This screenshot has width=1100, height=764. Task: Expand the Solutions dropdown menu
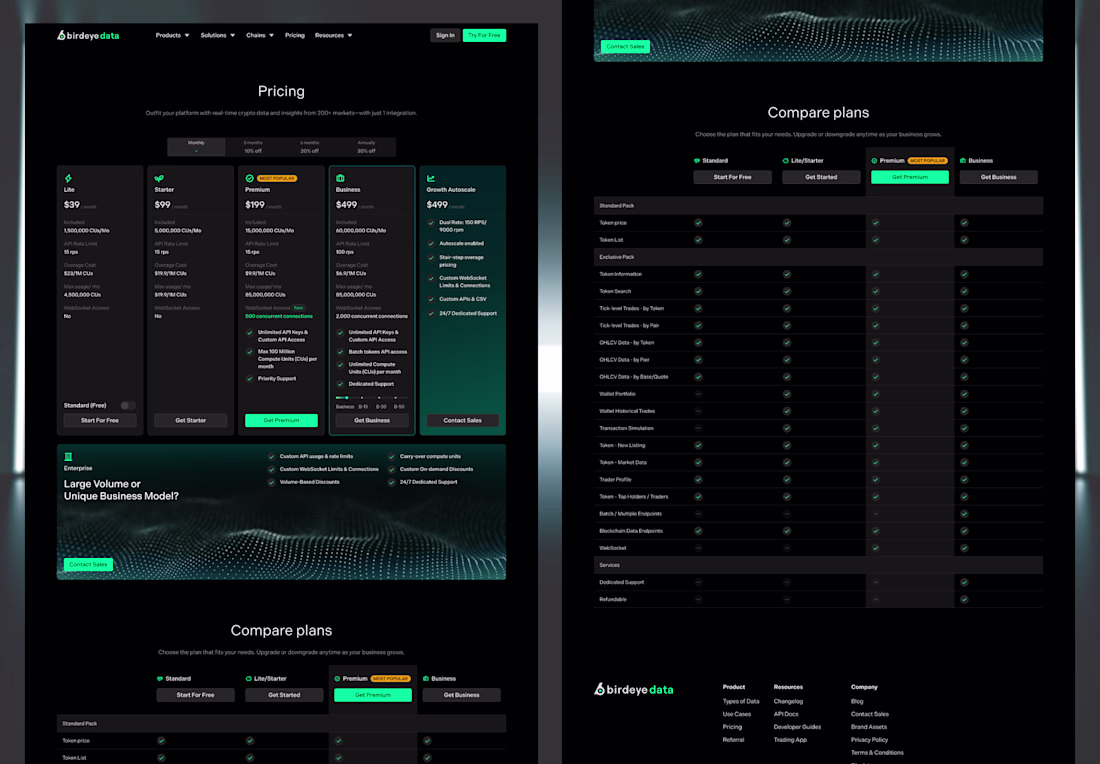point(217,35)
